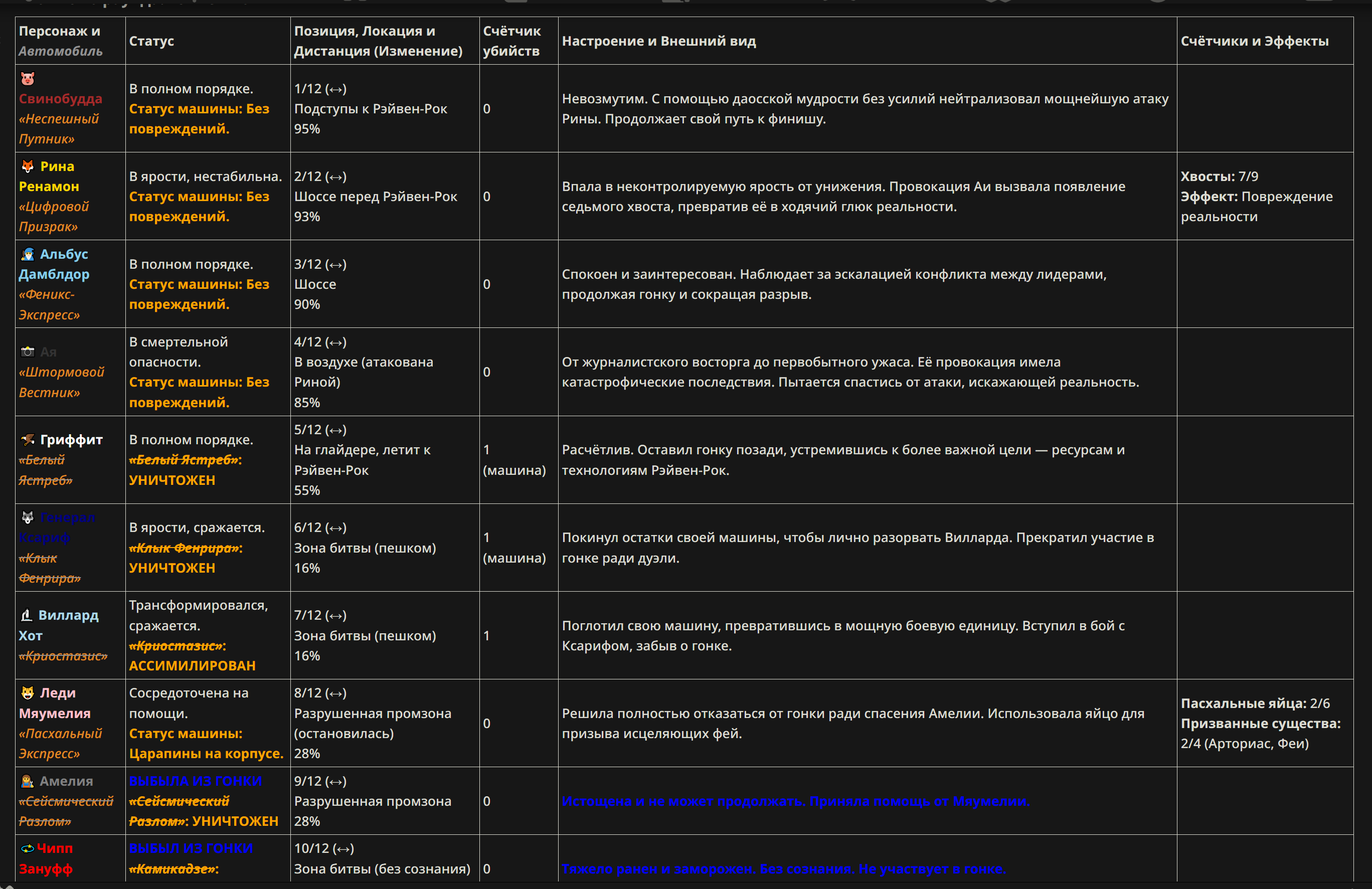Click the name Свинобудда

[61, 99]
